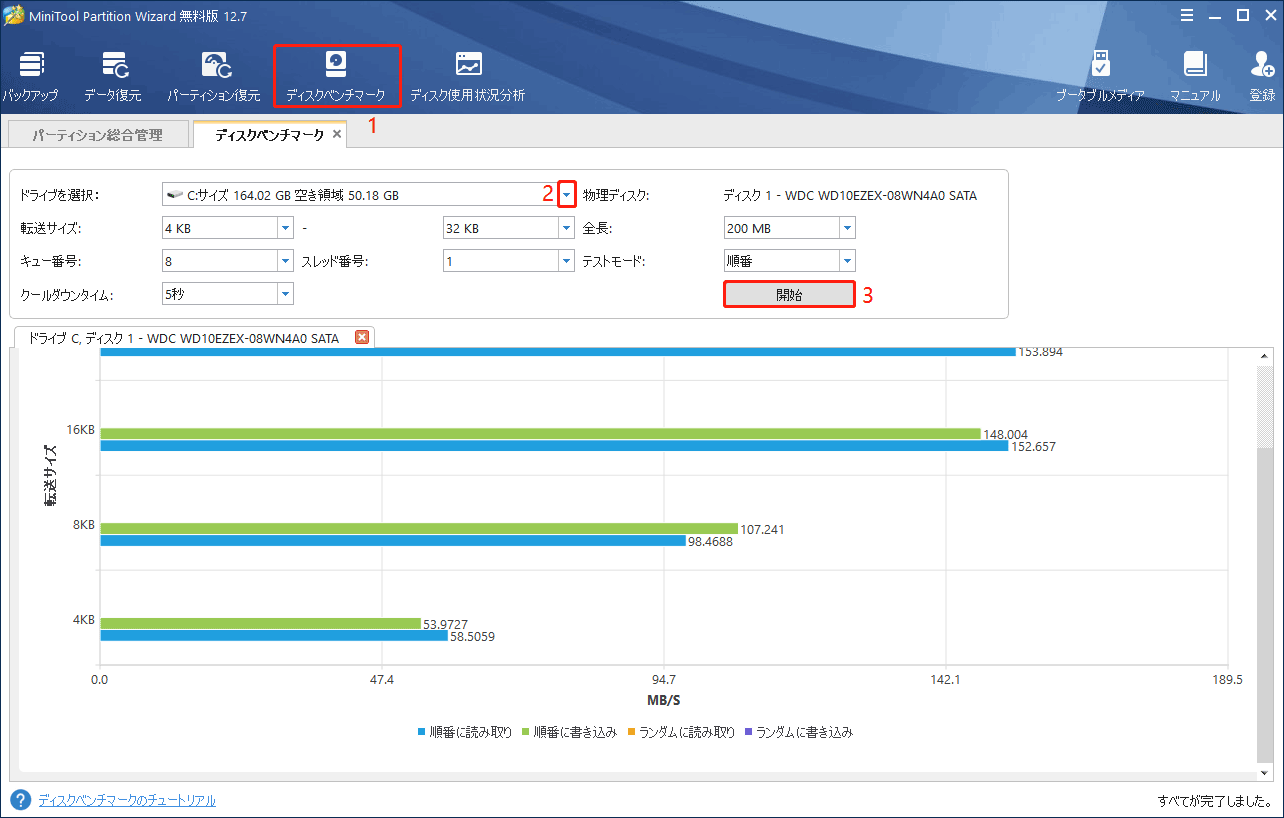
Task: Expand the 全長 200 MB dropdown
Action: pos(847,228)
